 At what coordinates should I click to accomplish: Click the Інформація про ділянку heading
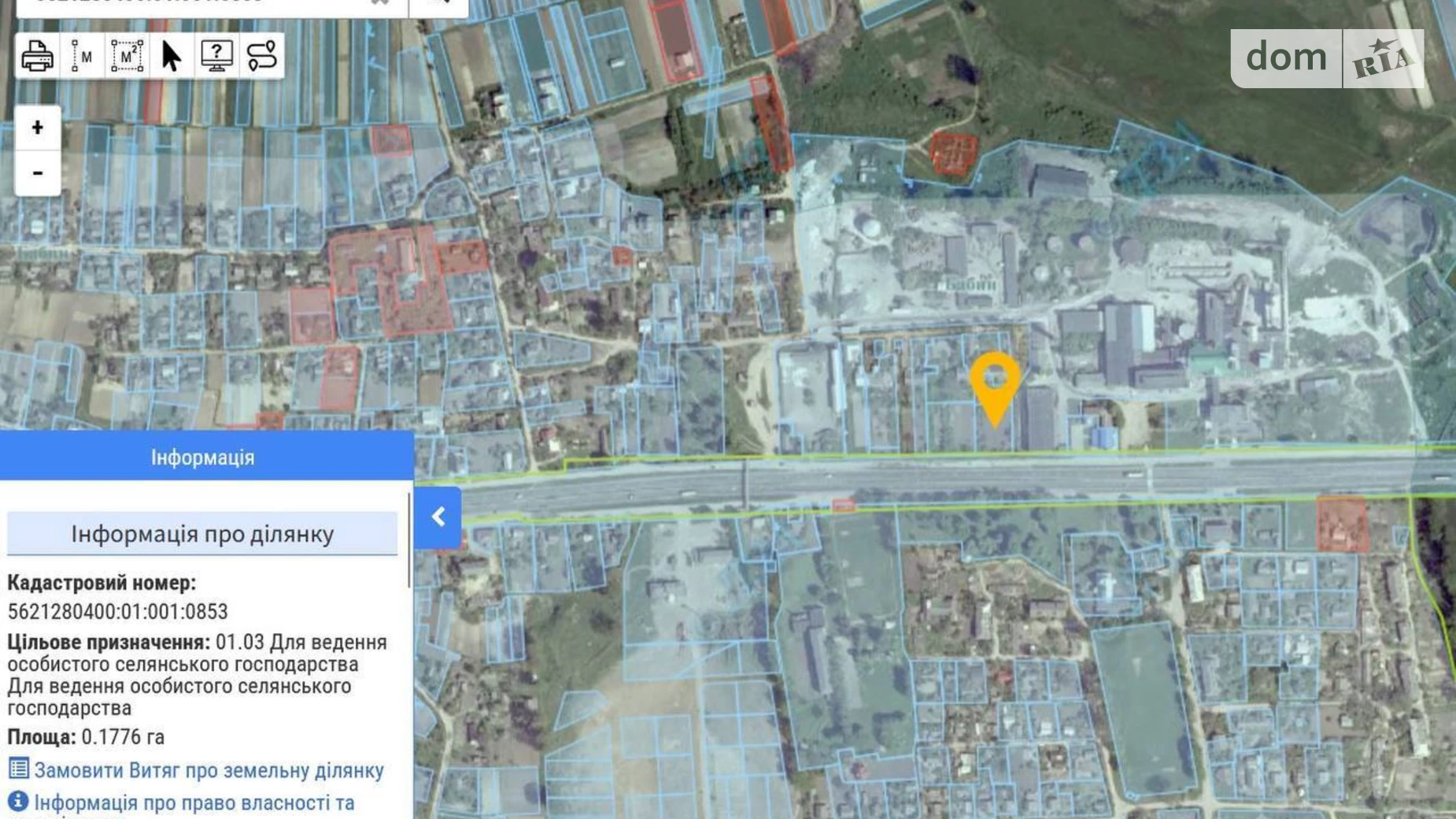point(202,534)
